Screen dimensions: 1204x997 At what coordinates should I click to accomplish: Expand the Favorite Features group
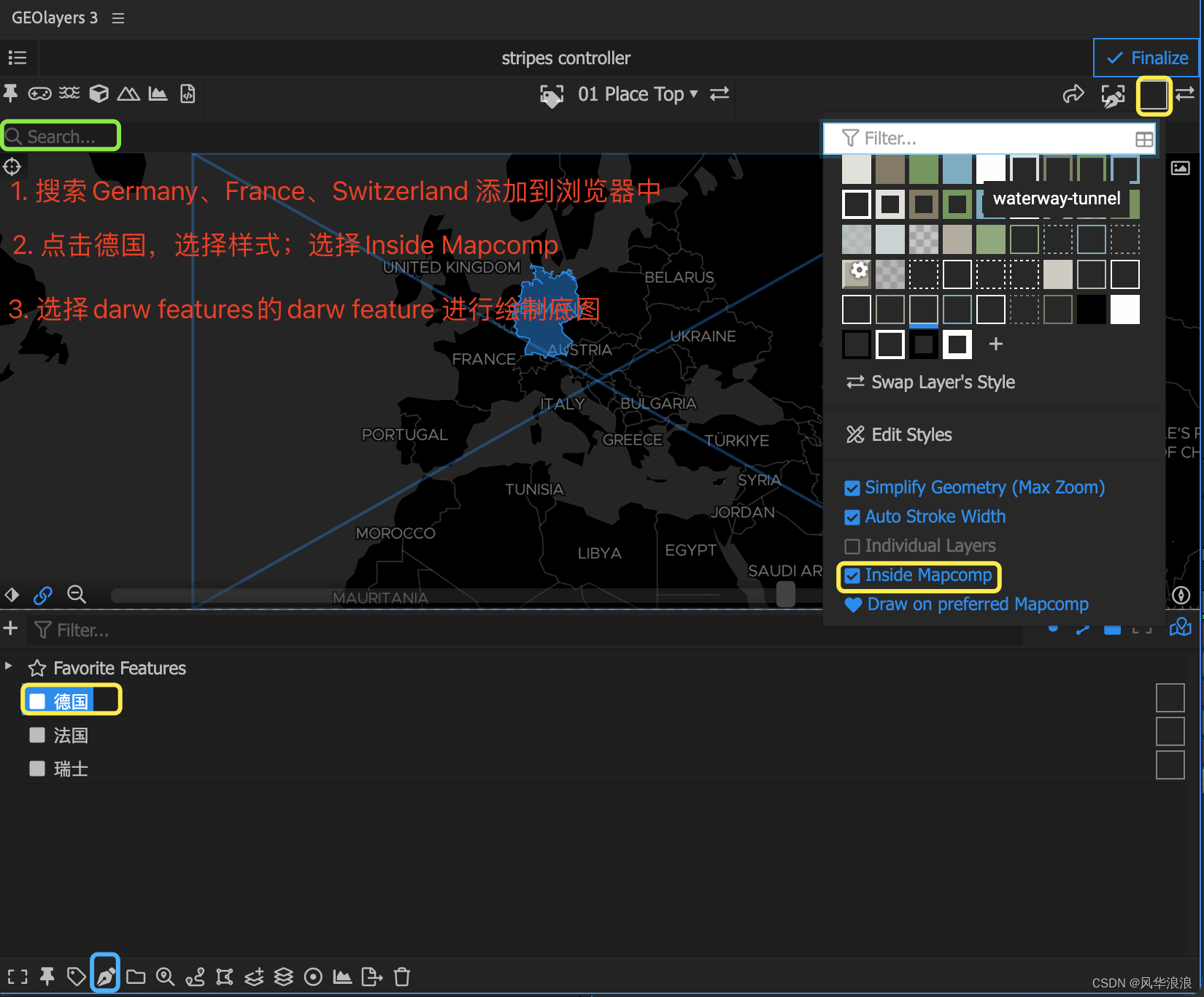(9, 666)
